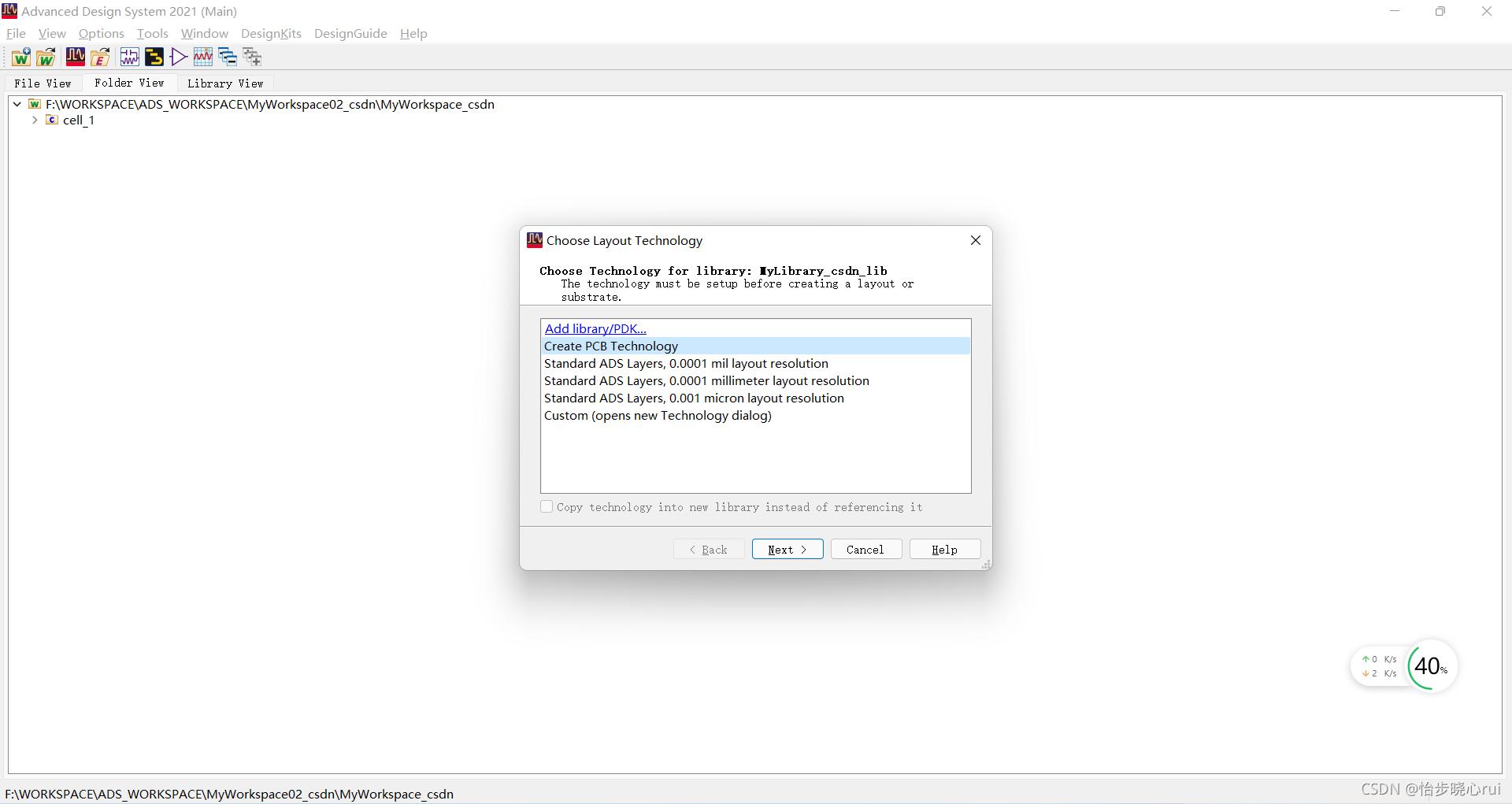The width and height of the screenshot is (1512, 804).
Task: Open the Options menu
Action: click(102, 33)
